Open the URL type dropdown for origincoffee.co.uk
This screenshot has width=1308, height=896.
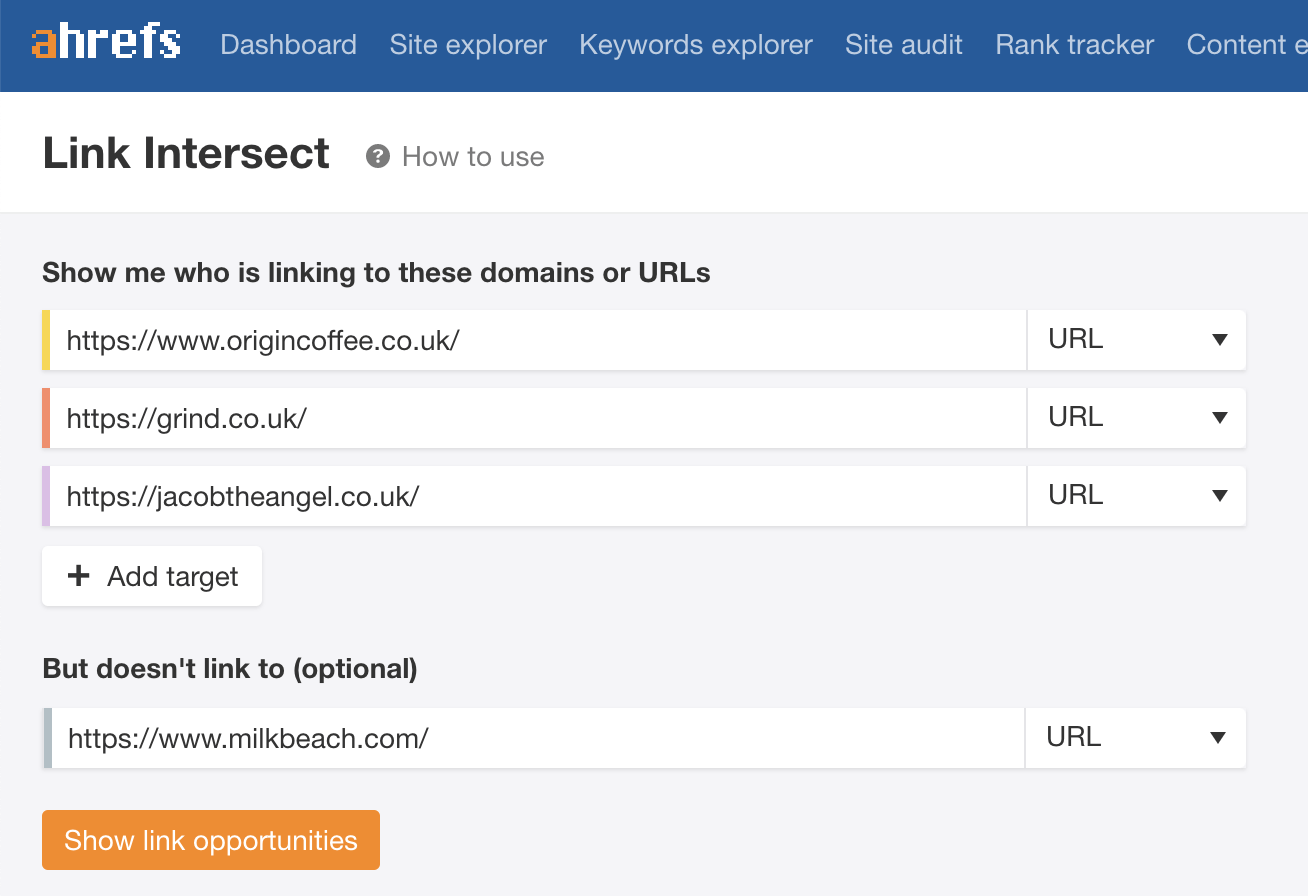(1136, 340)
